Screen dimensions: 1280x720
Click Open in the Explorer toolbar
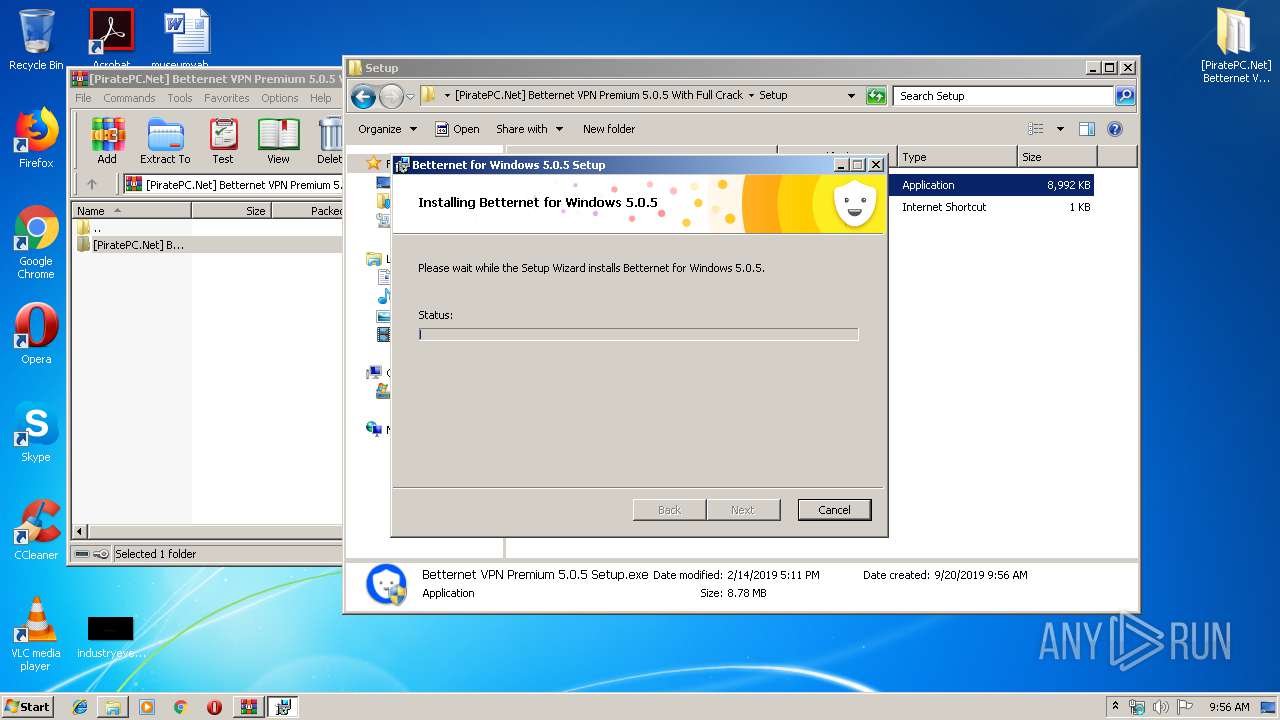click(458, 129)
